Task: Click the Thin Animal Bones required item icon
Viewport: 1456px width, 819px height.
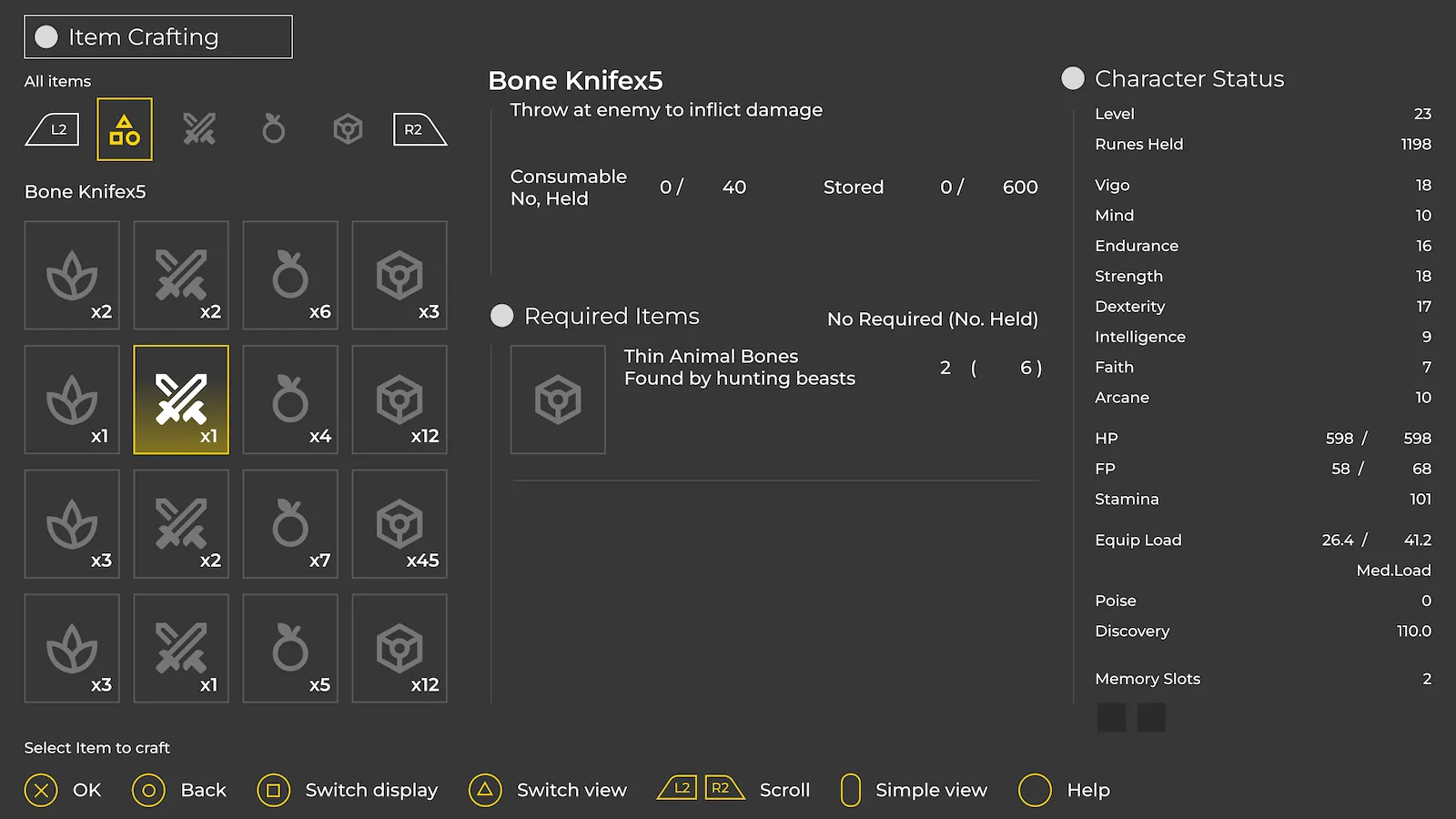Action: (x=558, y=399)
